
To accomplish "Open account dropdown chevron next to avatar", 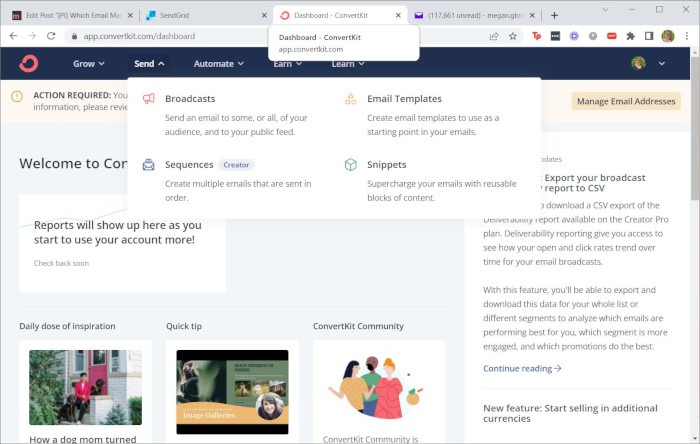I will 662,63.
